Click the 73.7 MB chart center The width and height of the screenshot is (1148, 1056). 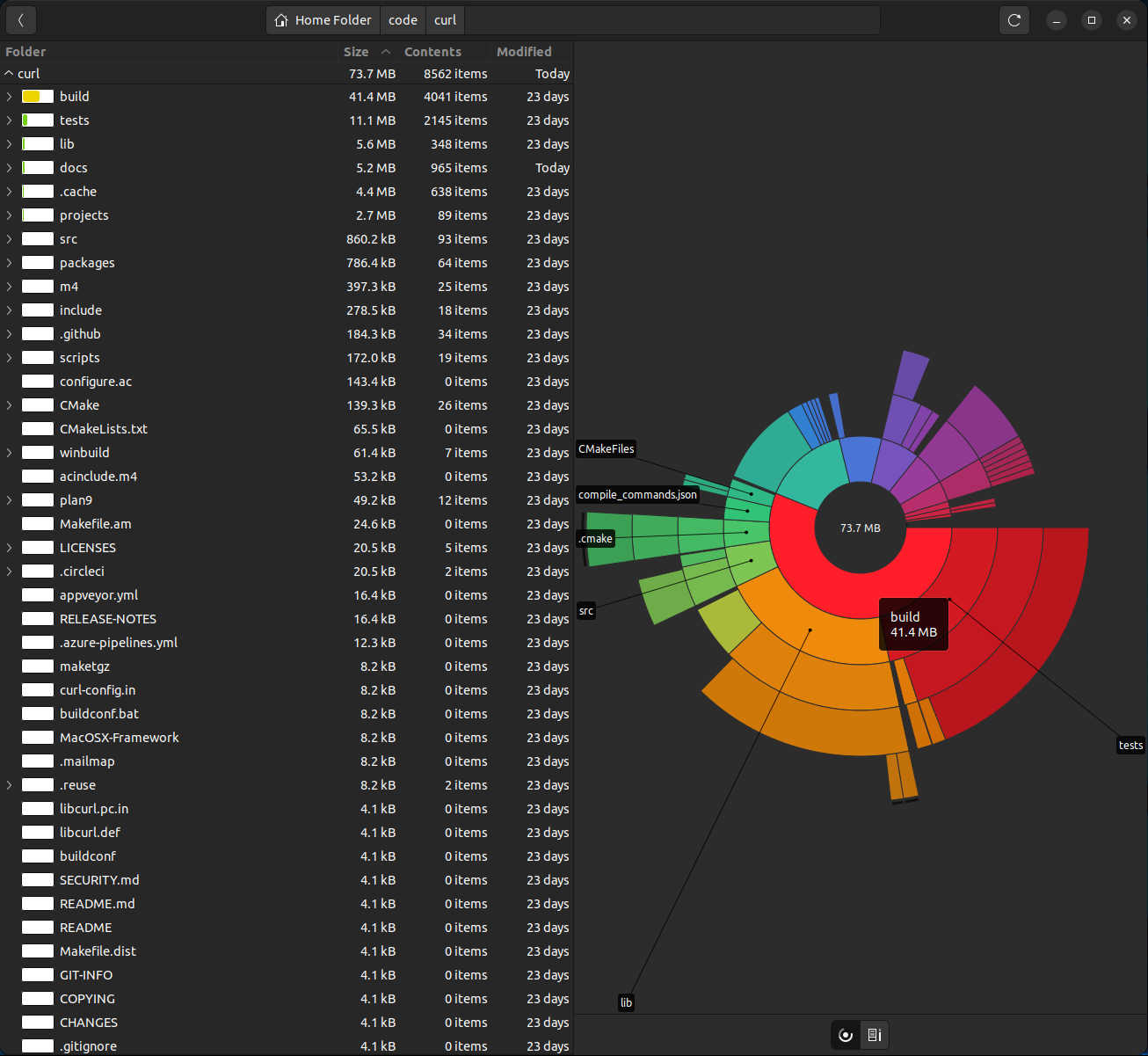860,528
